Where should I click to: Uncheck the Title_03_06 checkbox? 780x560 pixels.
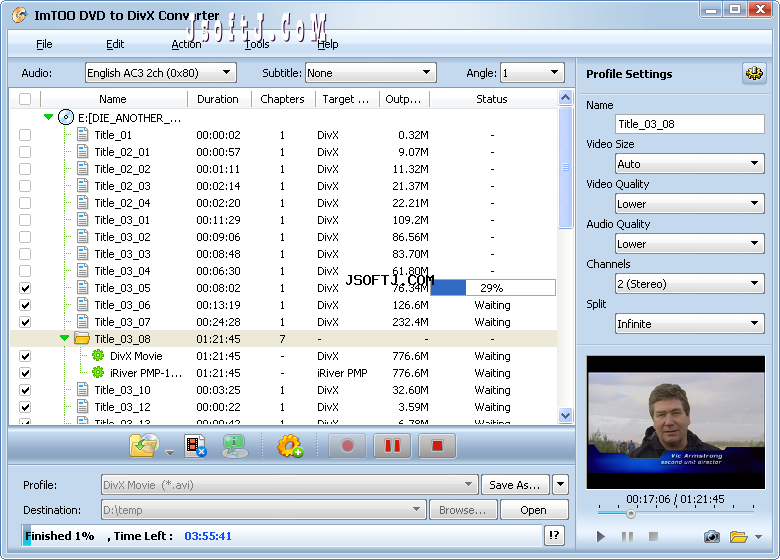pos(25,305)
